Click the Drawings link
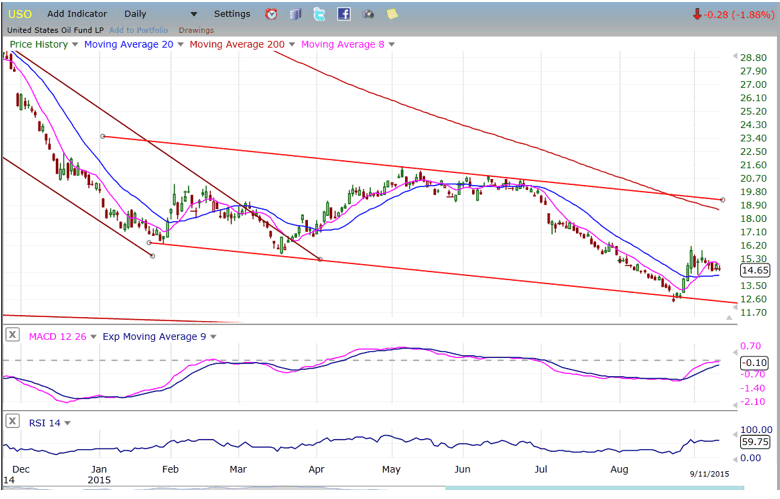Image resolution: width=780 pixels, height=499 pixels. [x=196, y=30]
